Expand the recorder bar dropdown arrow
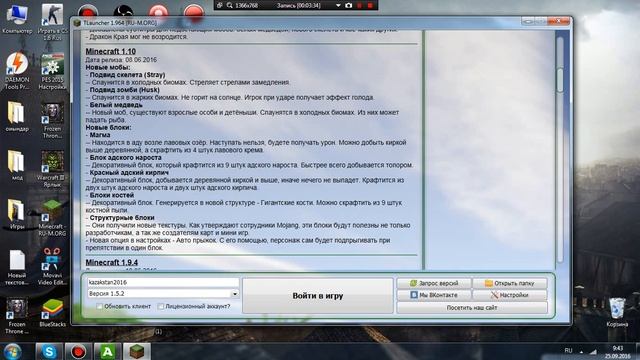Screen dimensions: 640x360 (x=338, y=5)
